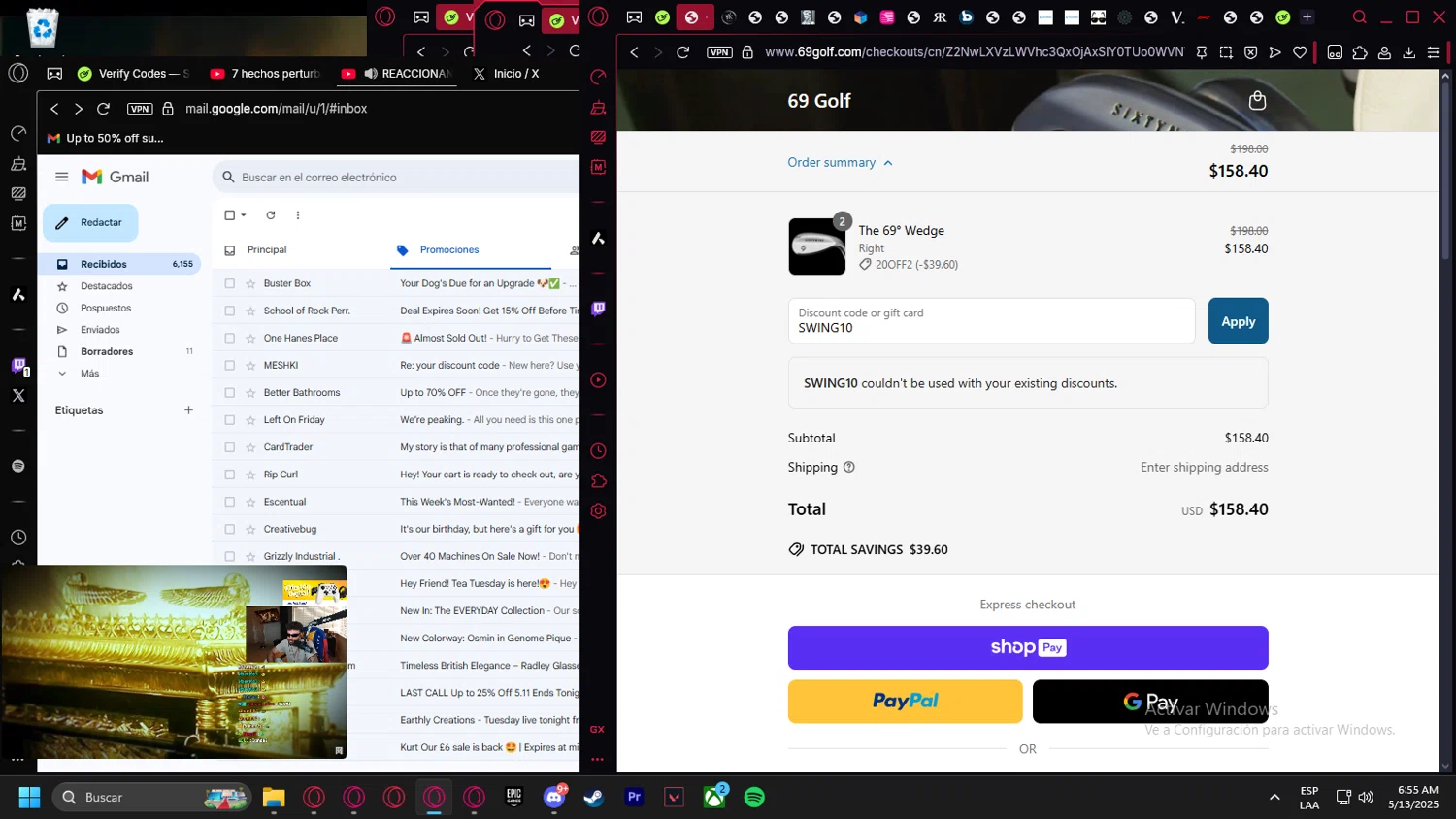
Task: Click the 69 Golf store name link
Action: [819, 101]
